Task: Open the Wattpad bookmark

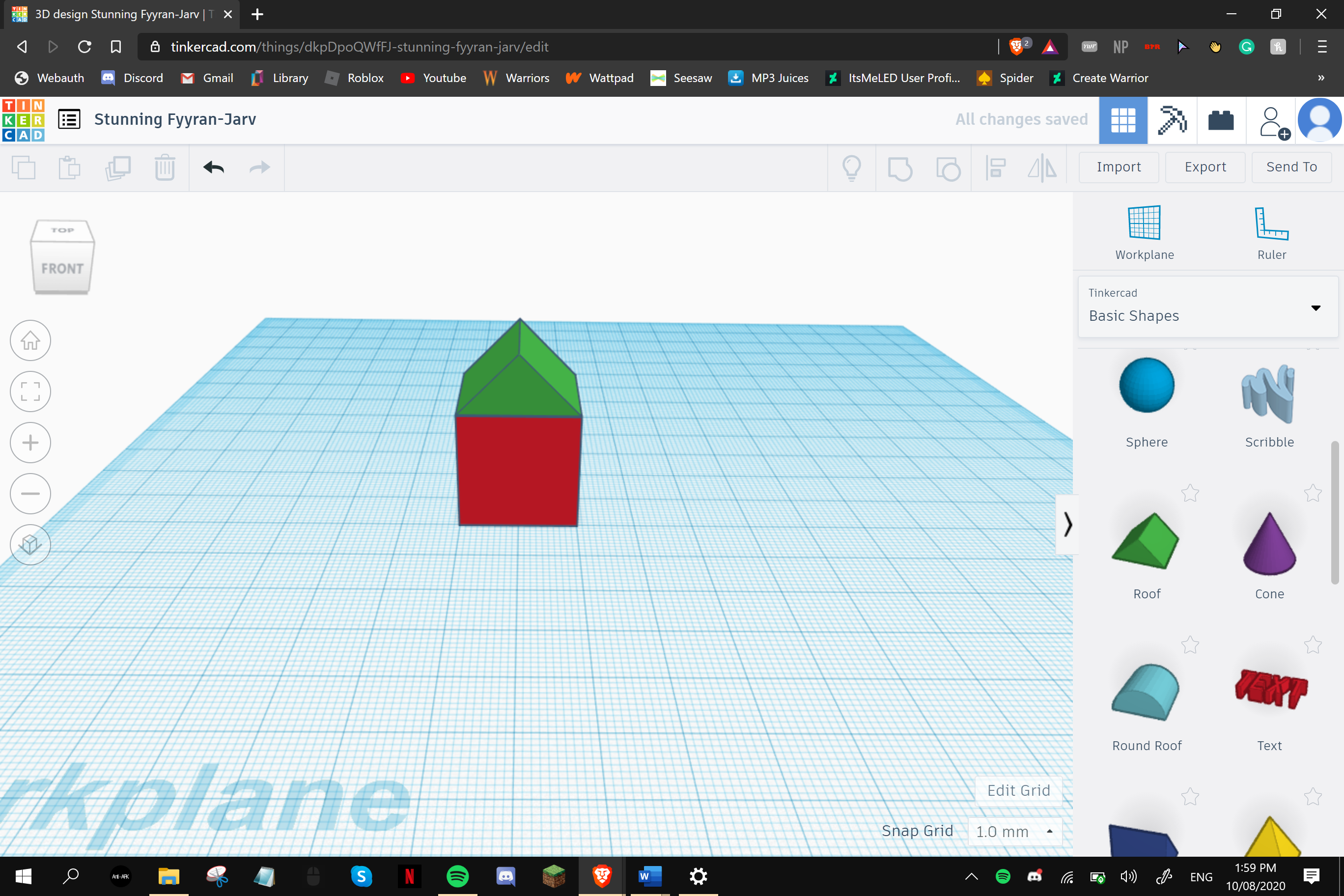Action: point(599,78)
